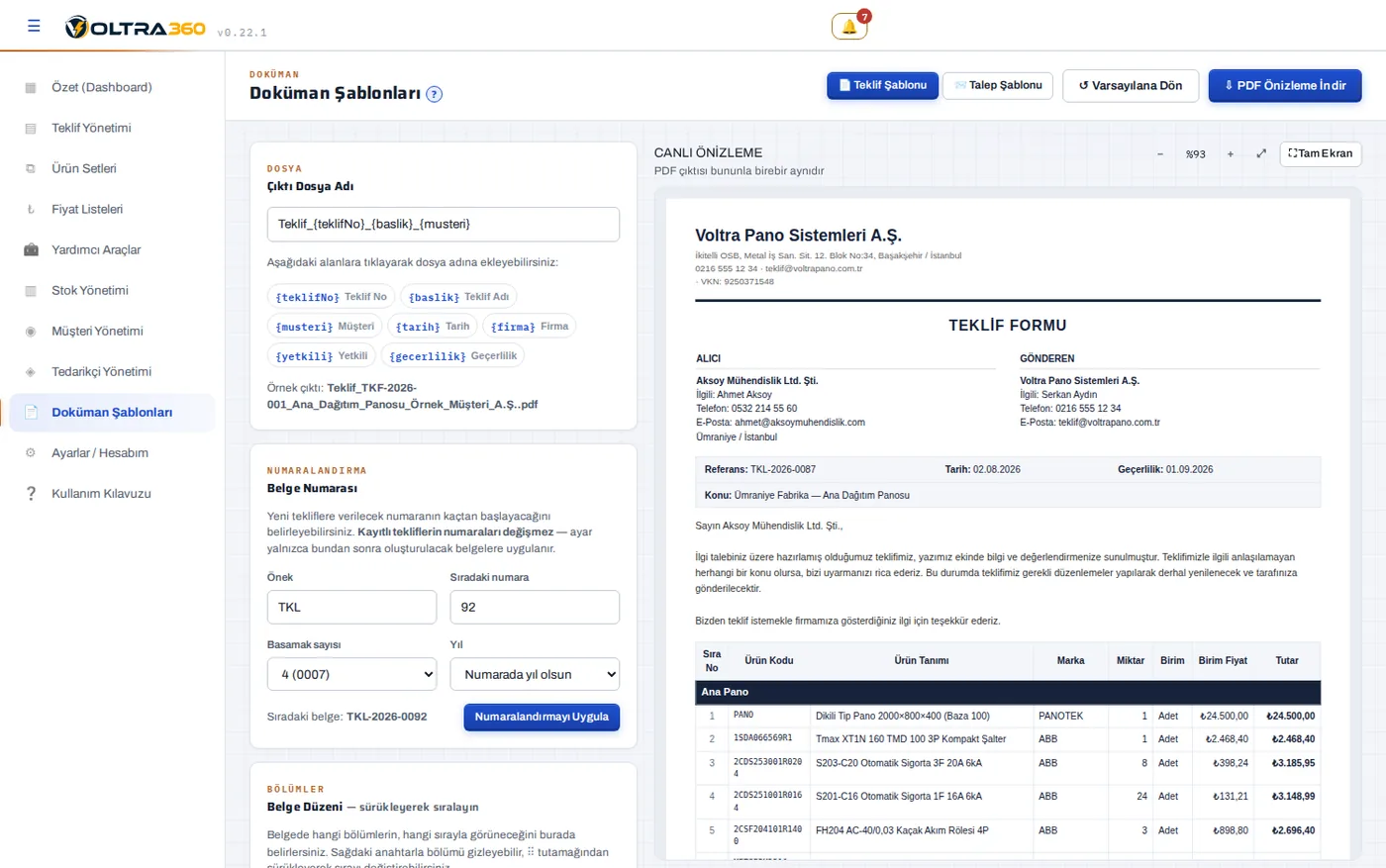Click Konu: Ümraniye Fabrika subject line

click(x=807, y=496)
